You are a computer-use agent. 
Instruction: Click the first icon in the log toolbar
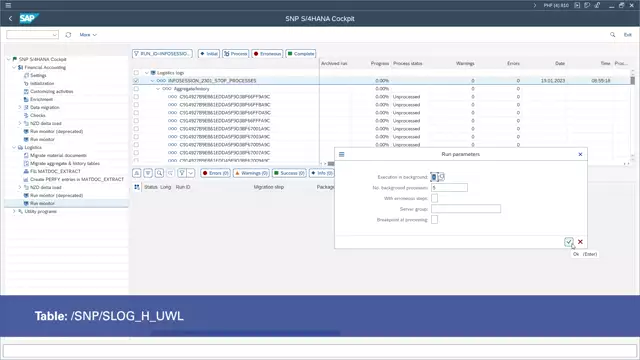[x=136, y=173]
